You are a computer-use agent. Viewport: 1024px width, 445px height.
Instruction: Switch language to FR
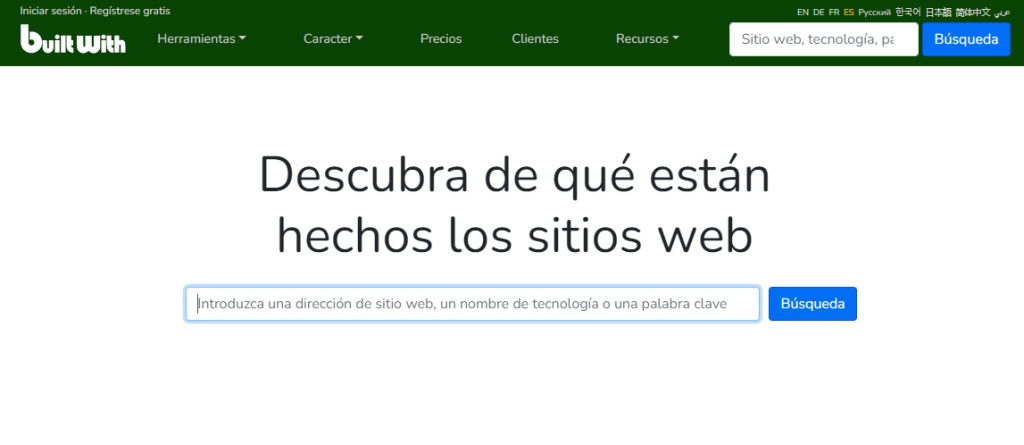(x=834, y=12)
